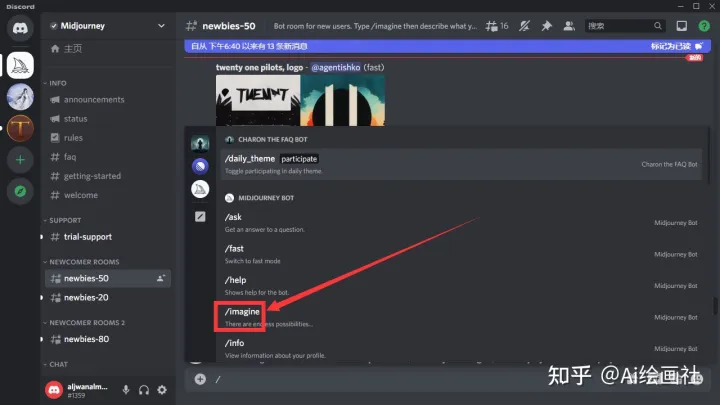The width and height of the screenshot is (720, 405).
Task: Open Explore servers compass icon
Action: point(20,190)
